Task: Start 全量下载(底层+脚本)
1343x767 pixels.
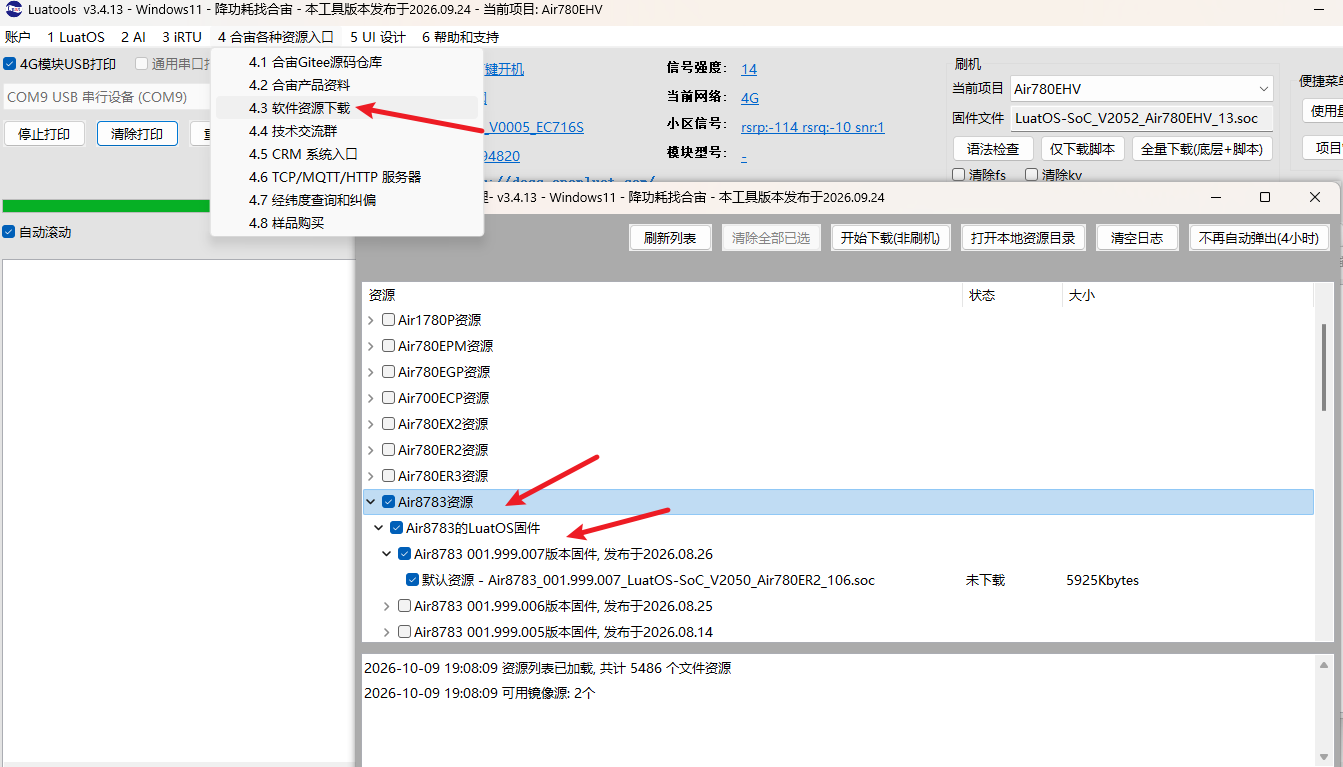Action: click(1203, 149)
